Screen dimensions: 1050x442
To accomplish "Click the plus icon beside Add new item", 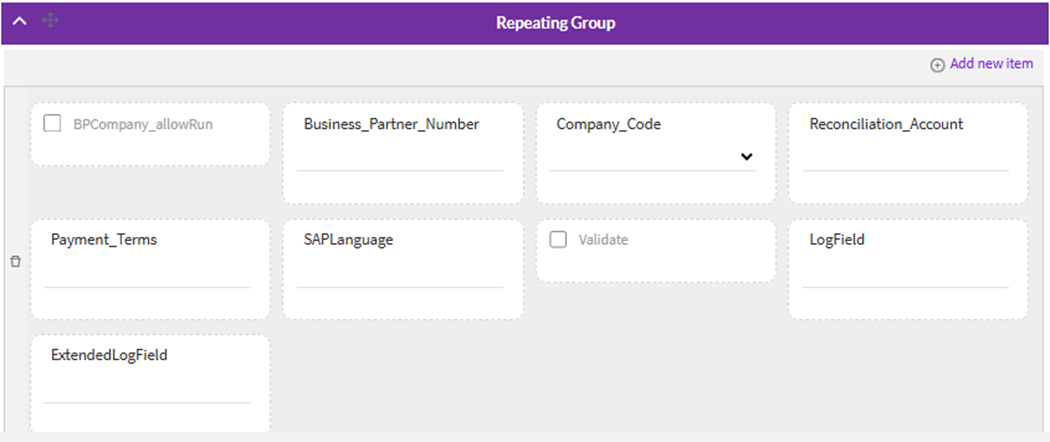I will (x=937, y=65).
